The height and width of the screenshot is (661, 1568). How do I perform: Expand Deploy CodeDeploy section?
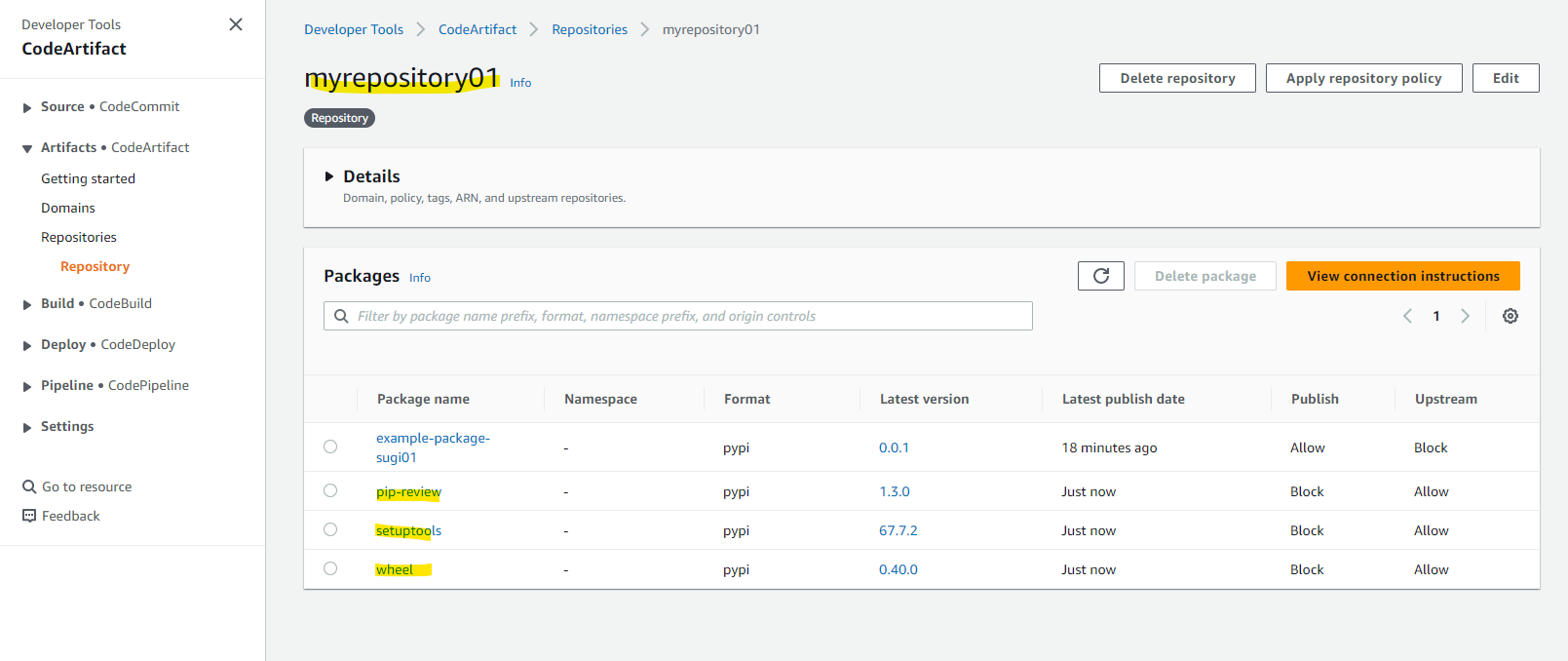pyautogui.click(x=27, y=345)
